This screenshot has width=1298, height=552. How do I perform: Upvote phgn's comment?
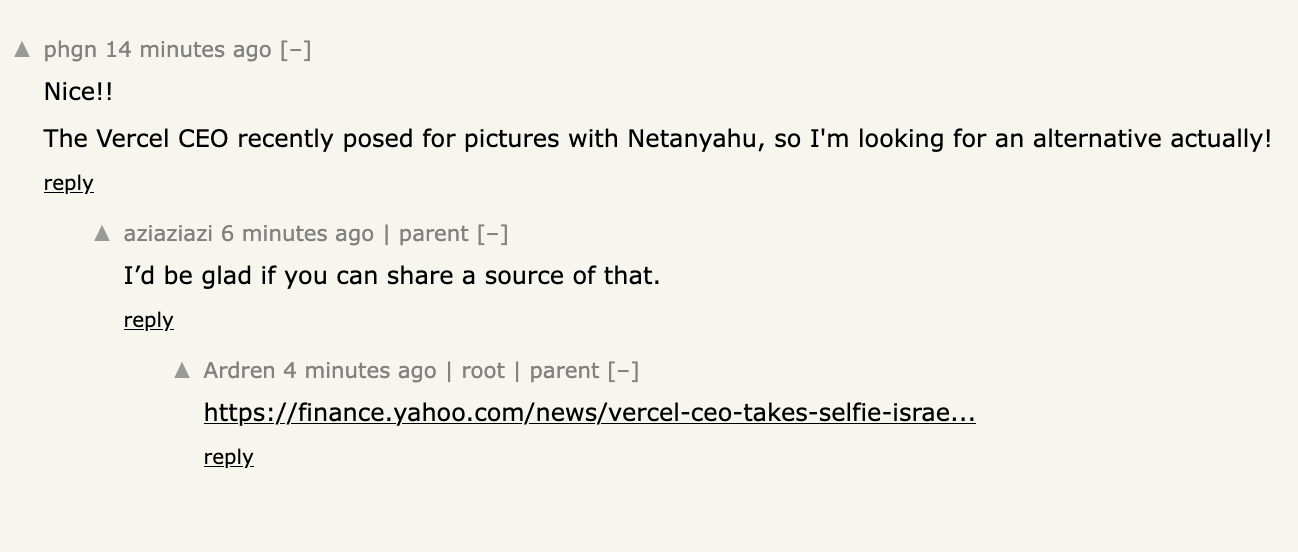coord(23,50)
